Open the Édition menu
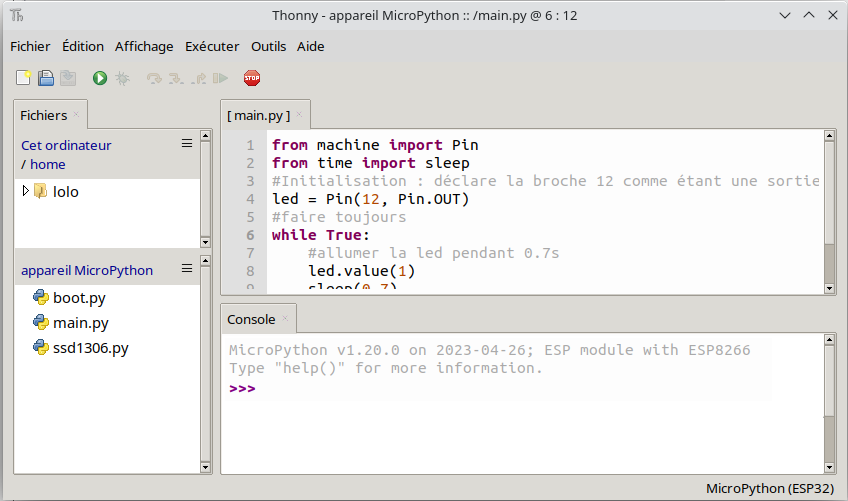The width and height of the screenshot is (848, 501). [83, 47]
